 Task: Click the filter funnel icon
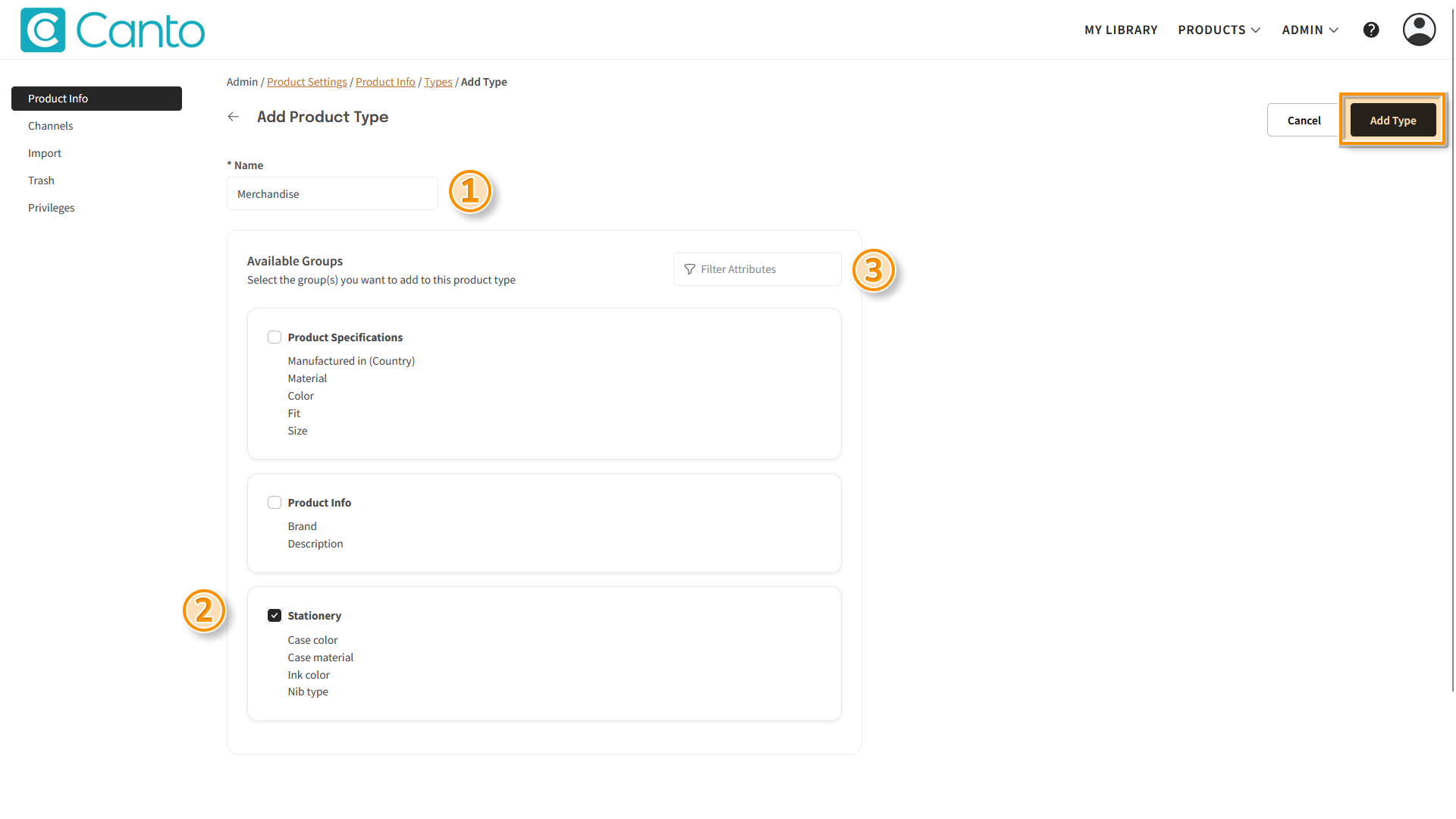pyautogui.click(x=689, y=269)
